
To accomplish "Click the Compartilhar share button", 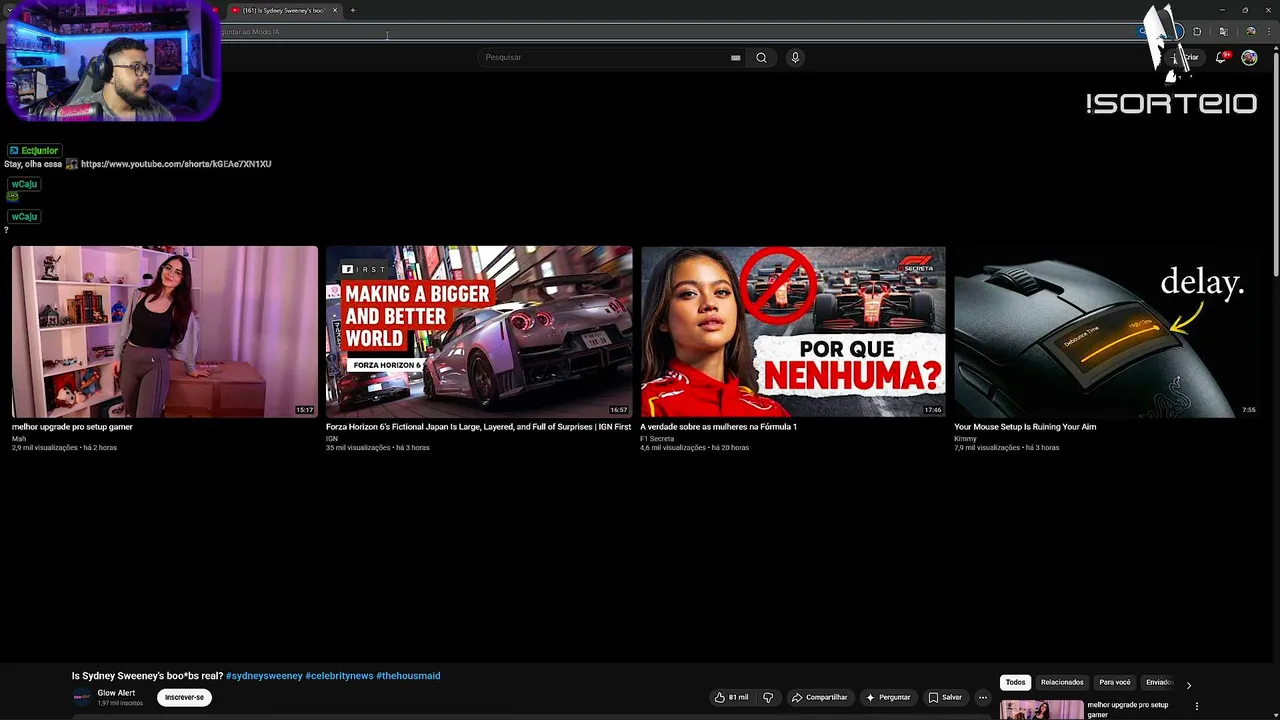I will click(819, 697).
